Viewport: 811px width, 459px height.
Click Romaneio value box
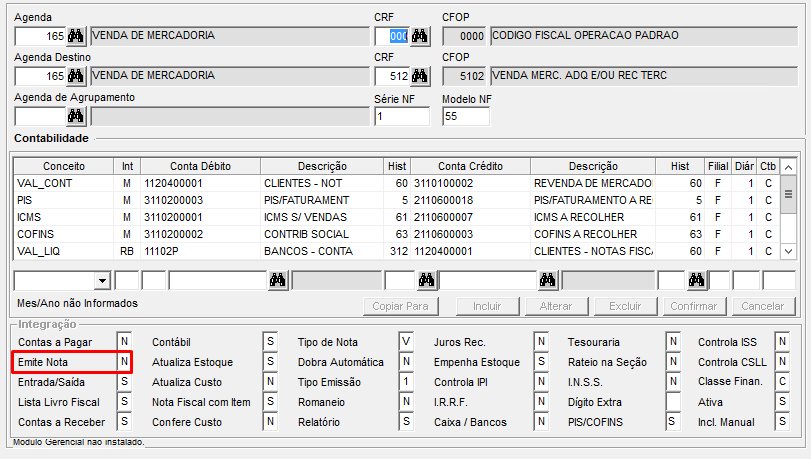pos(406,402)
